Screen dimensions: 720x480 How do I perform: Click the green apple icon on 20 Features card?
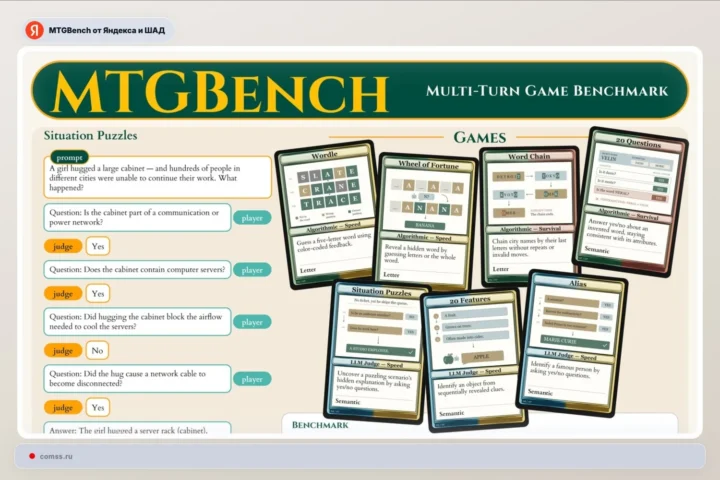click(x=449, y=358)
